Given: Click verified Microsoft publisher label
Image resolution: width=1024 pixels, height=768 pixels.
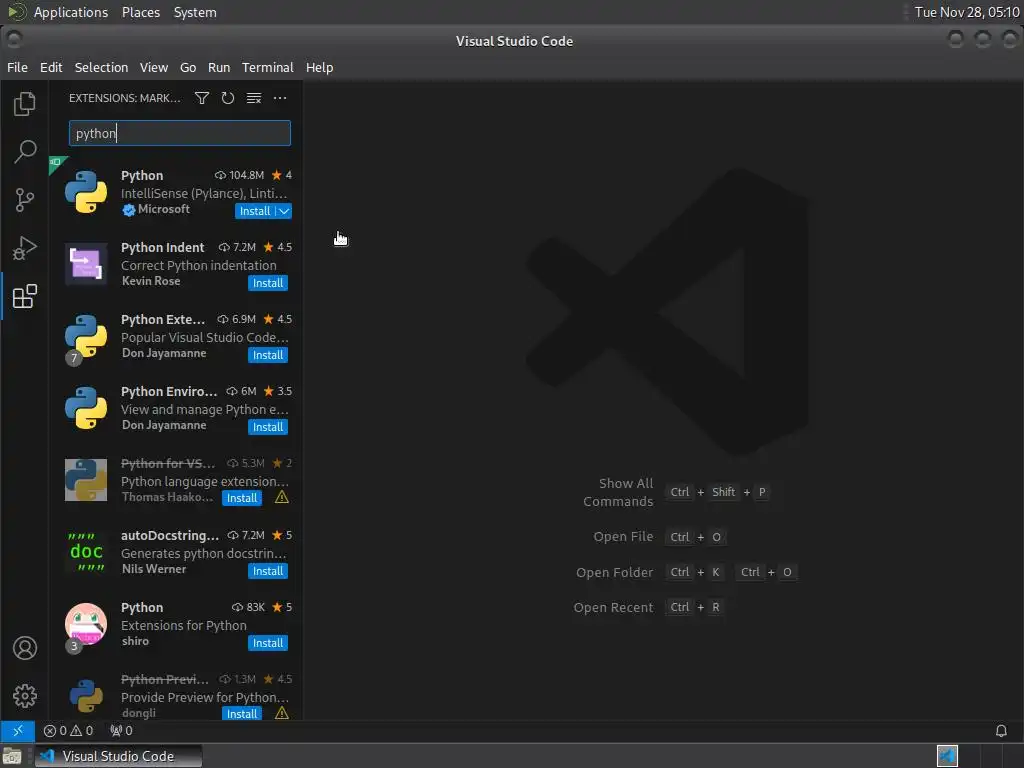Looking at the screenshot, I should 157,209.
